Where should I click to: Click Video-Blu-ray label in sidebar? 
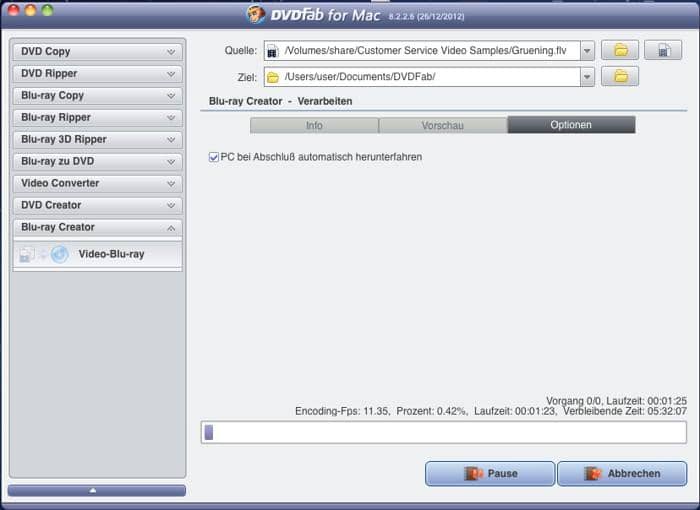[x=112, y=254]
